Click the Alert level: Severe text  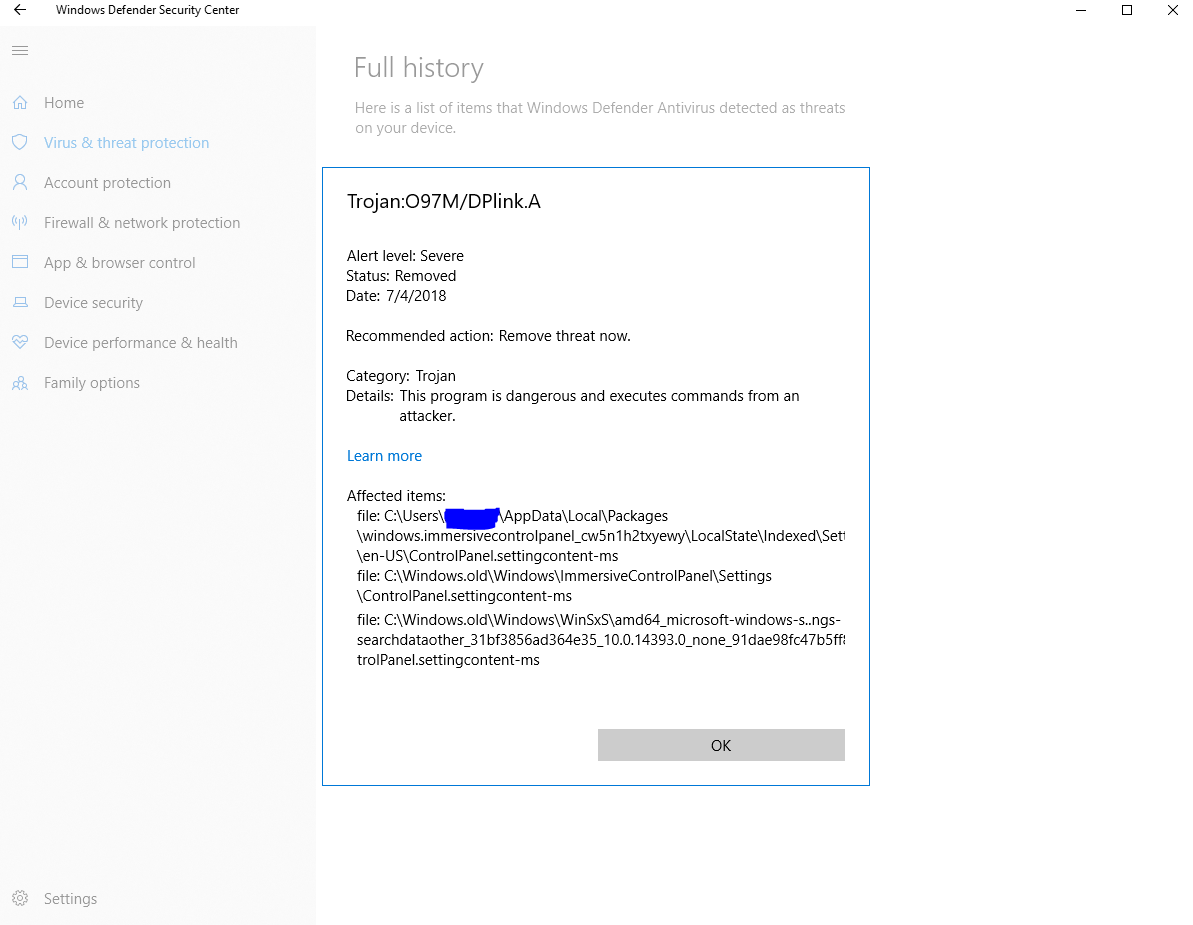pos(405,256)
